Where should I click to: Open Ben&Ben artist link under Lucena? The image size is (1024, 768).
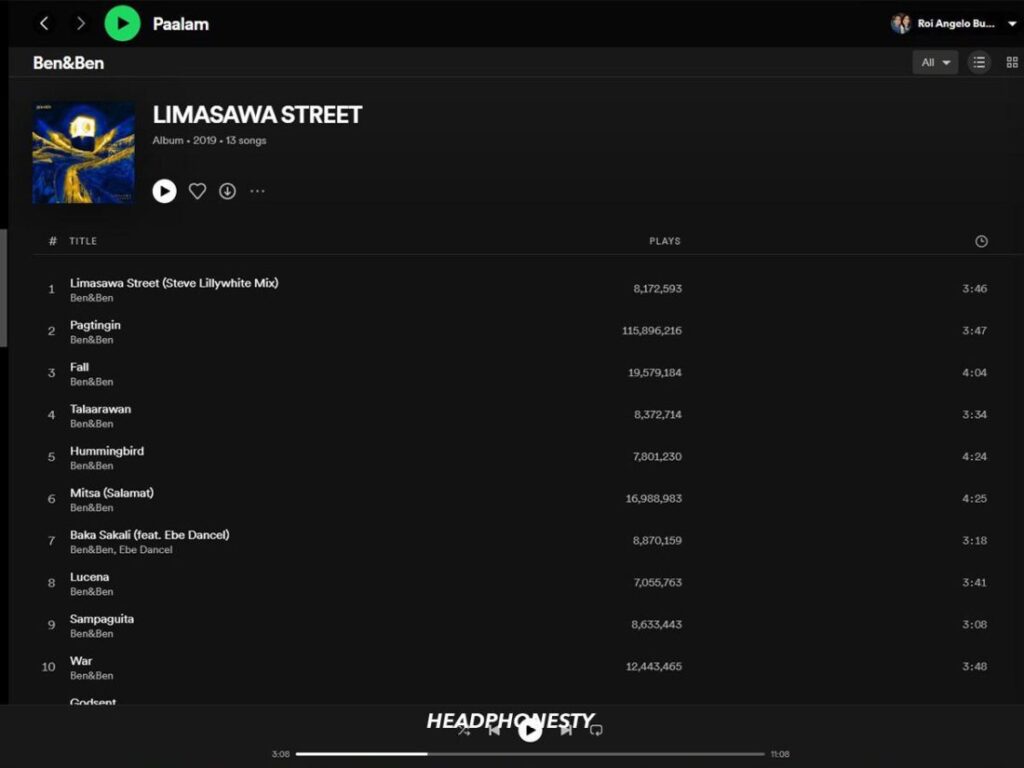click(x=91, y=592)
